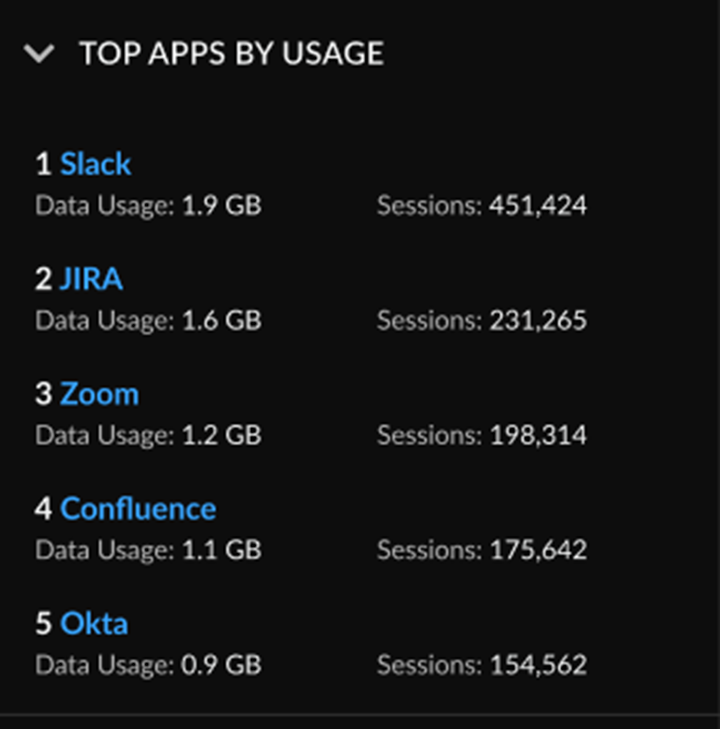Select Okta's 0.9 GB data usage value
This screenshot has height=729, width=720.
click(x=221, y=665)
